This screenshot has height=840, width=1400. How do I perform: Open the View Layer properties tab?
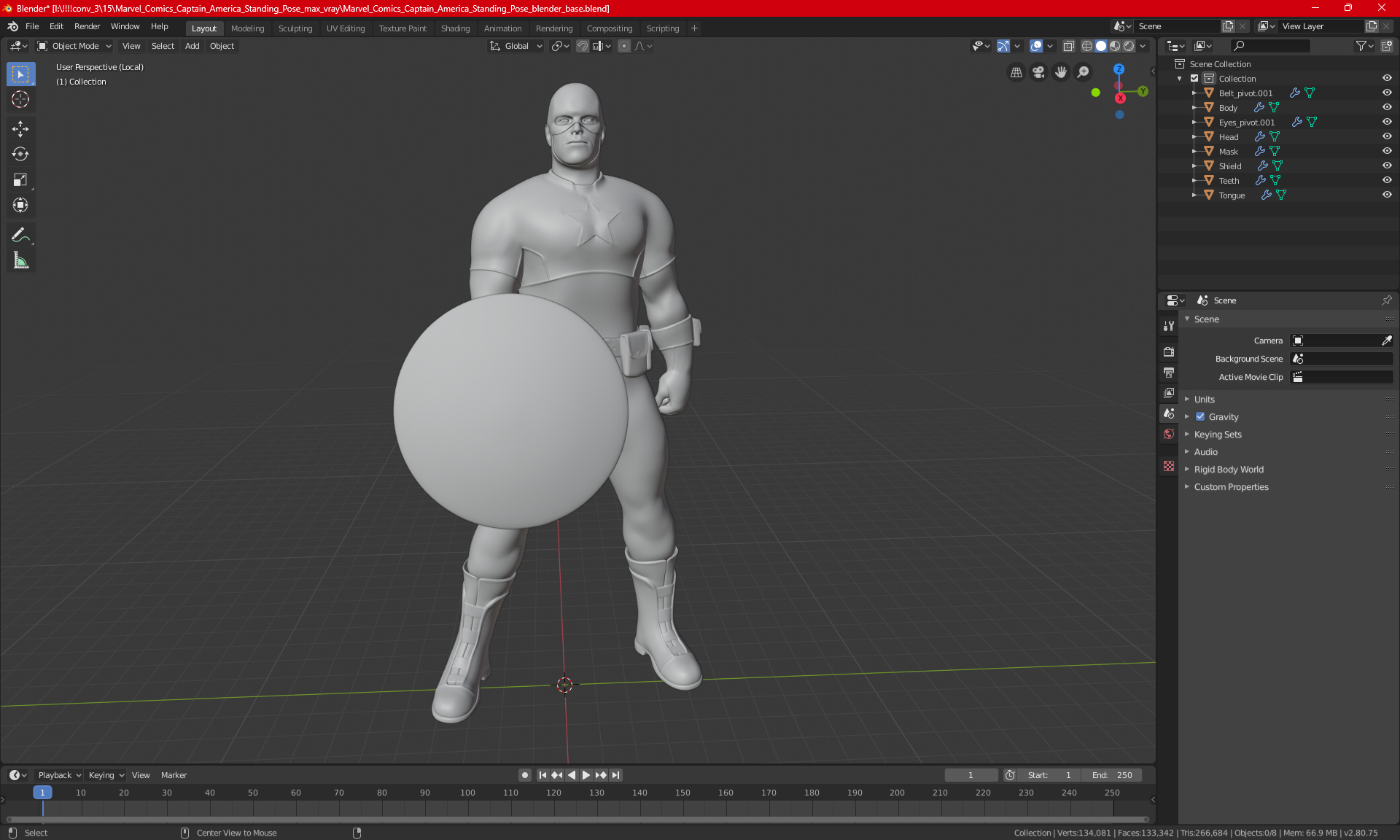(x=1169, y=393)
